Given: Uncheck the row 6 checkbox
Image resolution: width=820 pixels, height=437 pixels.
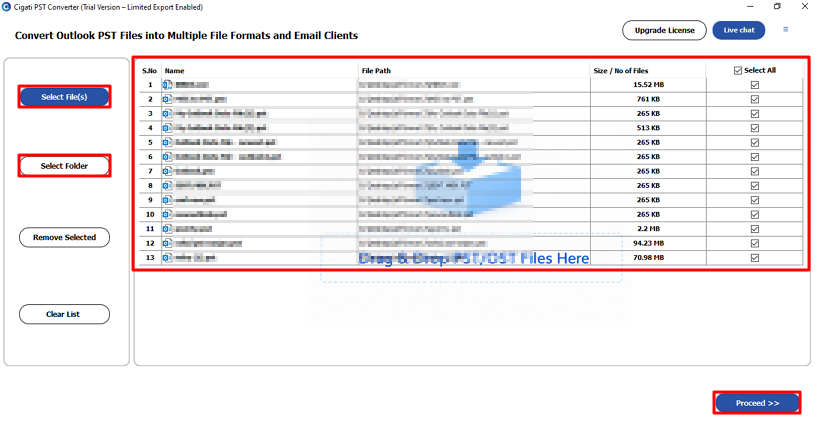Looking at the screenshot, I should [x=755, y=157].
